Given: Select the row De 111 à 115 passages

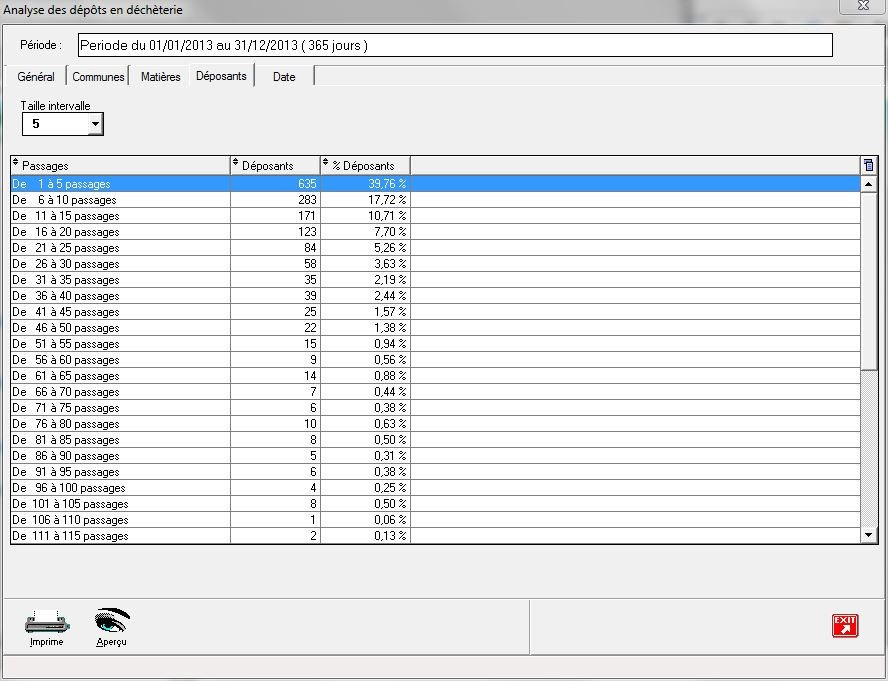Looking at the screenshot, I should click(x=120, y=536).
